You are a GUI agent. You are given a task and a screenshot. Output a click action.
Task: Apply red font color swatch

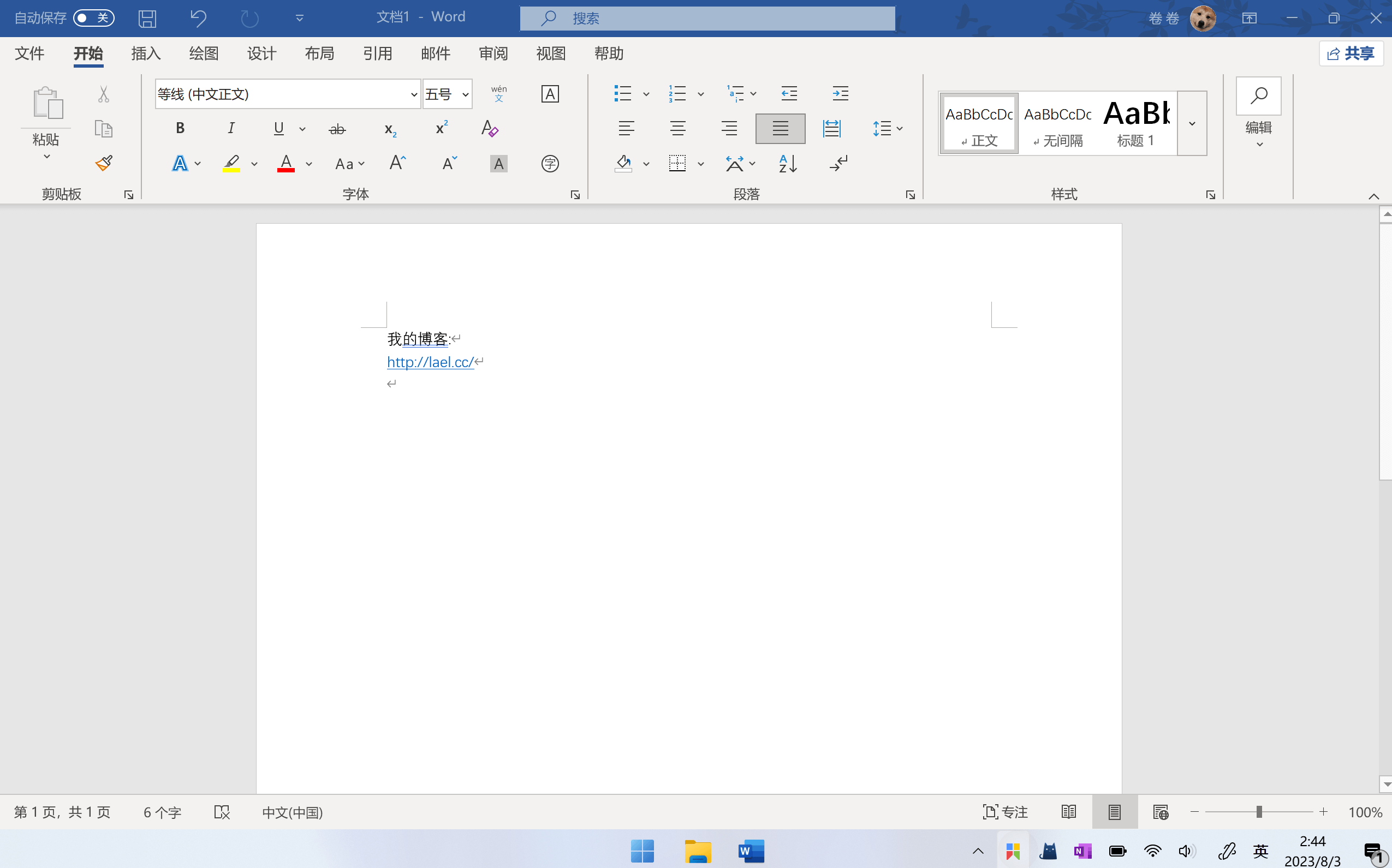(286, 164)
